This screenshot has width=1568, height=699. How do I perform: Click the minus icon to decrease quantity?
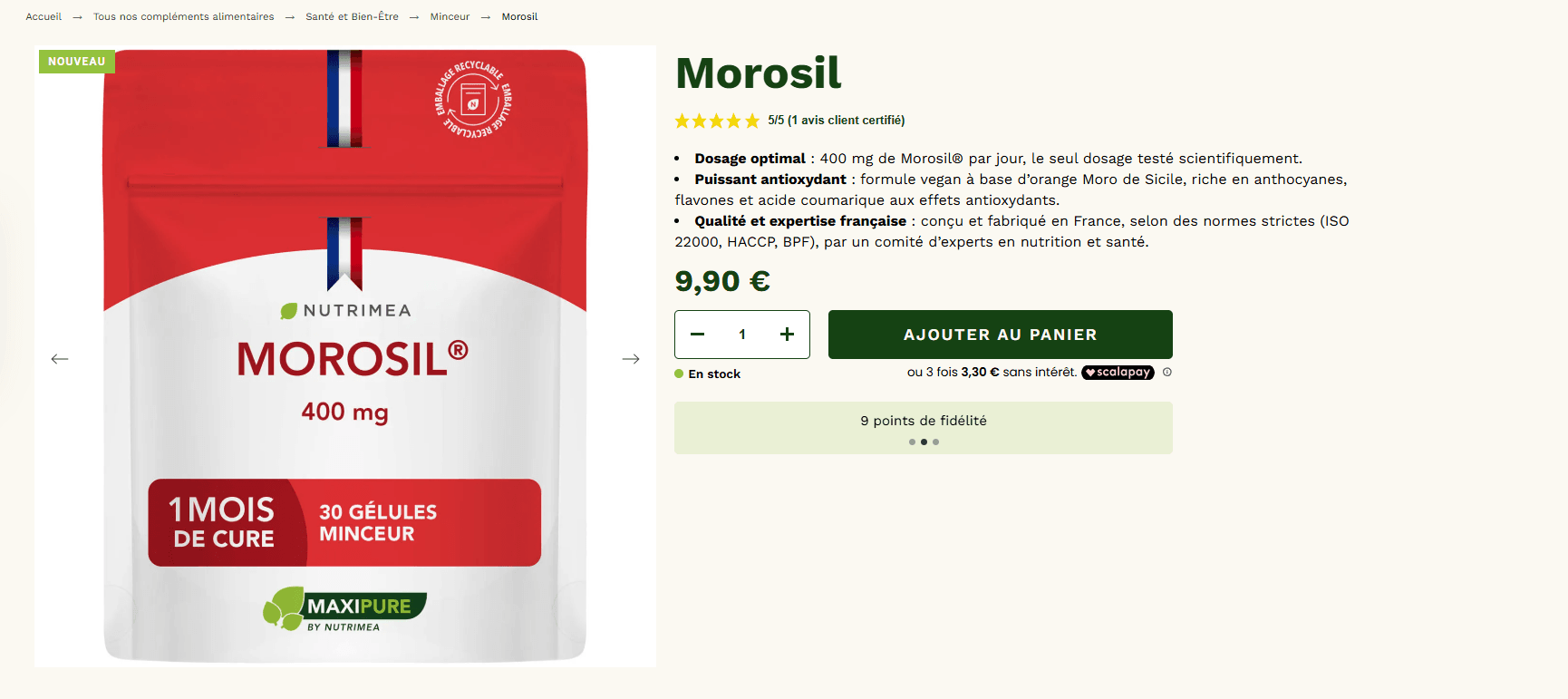pos(697,335)
